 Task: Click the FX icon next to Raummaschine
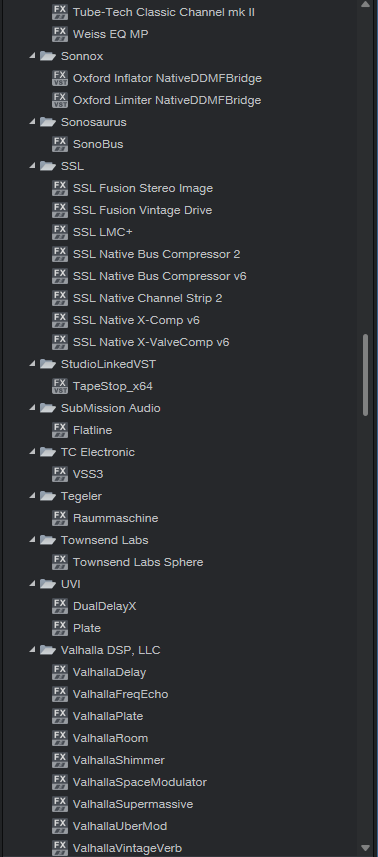60,518
